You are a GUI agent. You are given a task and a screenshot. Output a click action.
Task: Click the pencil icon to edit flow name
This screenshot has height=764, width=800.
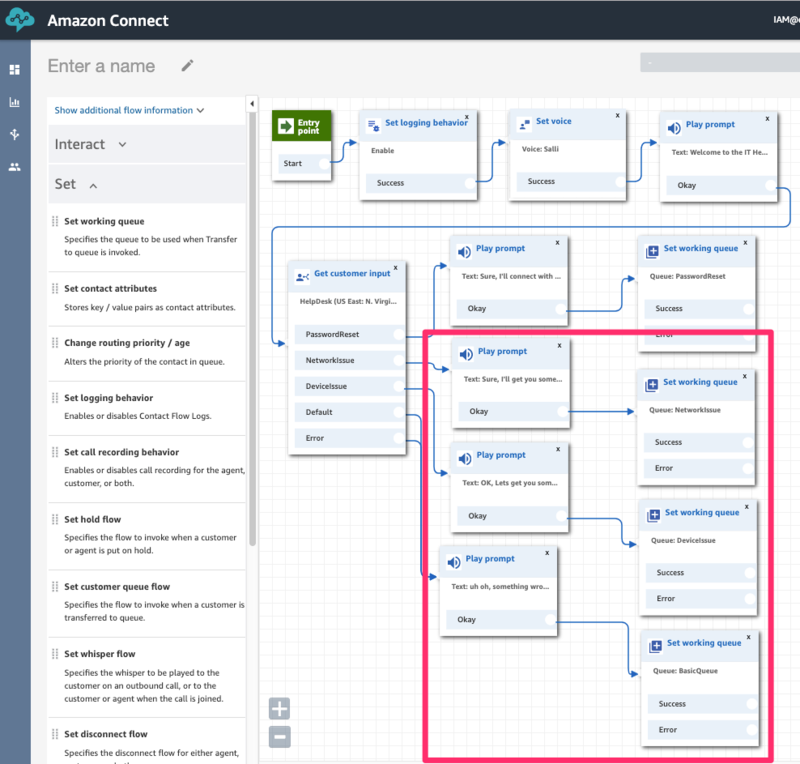pyautogui.click(x=187, y=65)
